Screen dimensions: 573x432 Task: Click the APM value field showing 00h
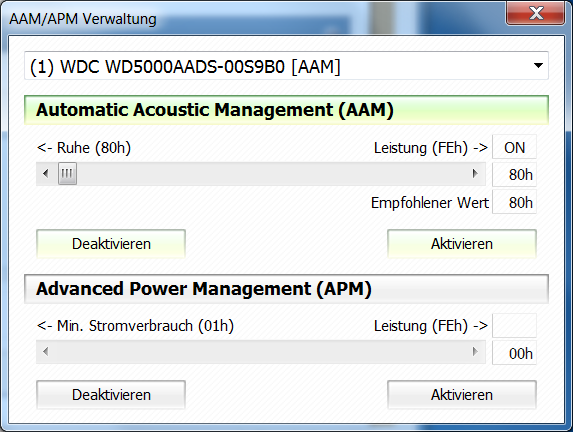coord(515,353)
